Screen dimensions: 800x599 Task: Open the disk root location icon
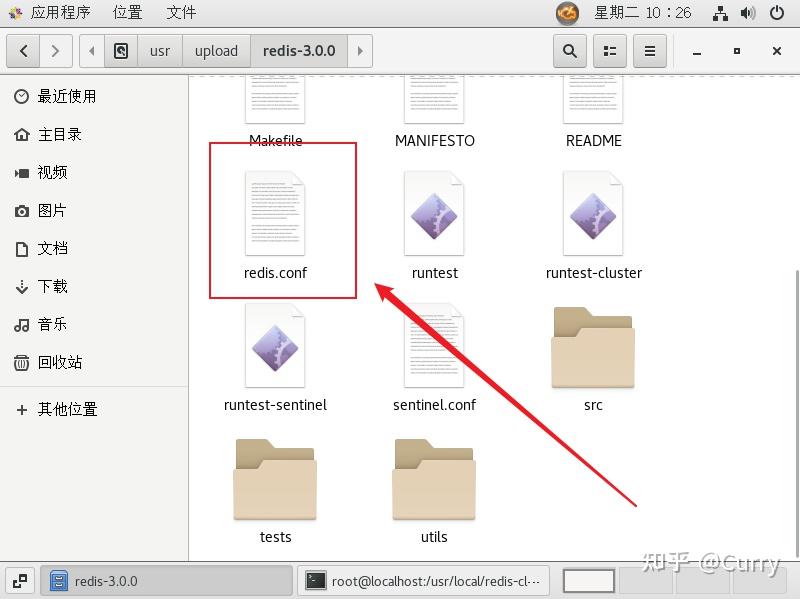tap(121, 51)
